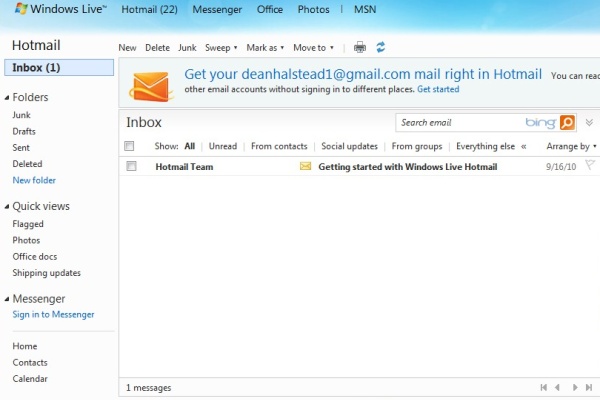
Task: Filter by Unread messages
Action: [x=223, y=146]
